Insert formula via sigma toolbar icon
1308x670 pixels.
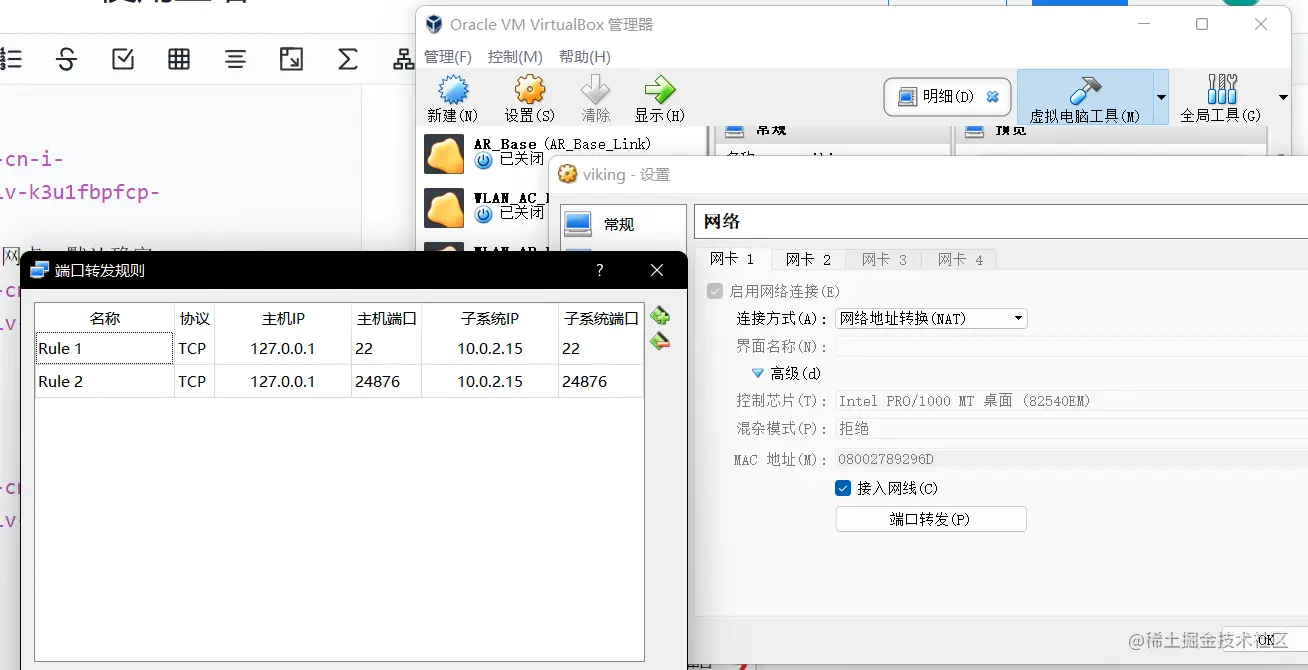(x=347, y=59)
